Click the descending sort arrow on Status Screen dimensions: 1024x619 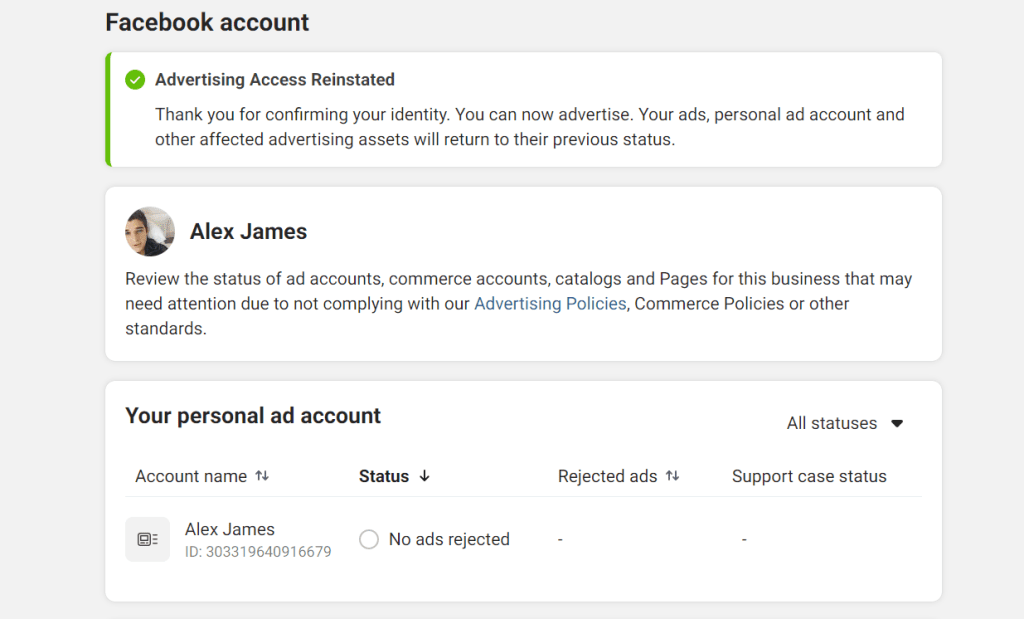coord(425,476)
